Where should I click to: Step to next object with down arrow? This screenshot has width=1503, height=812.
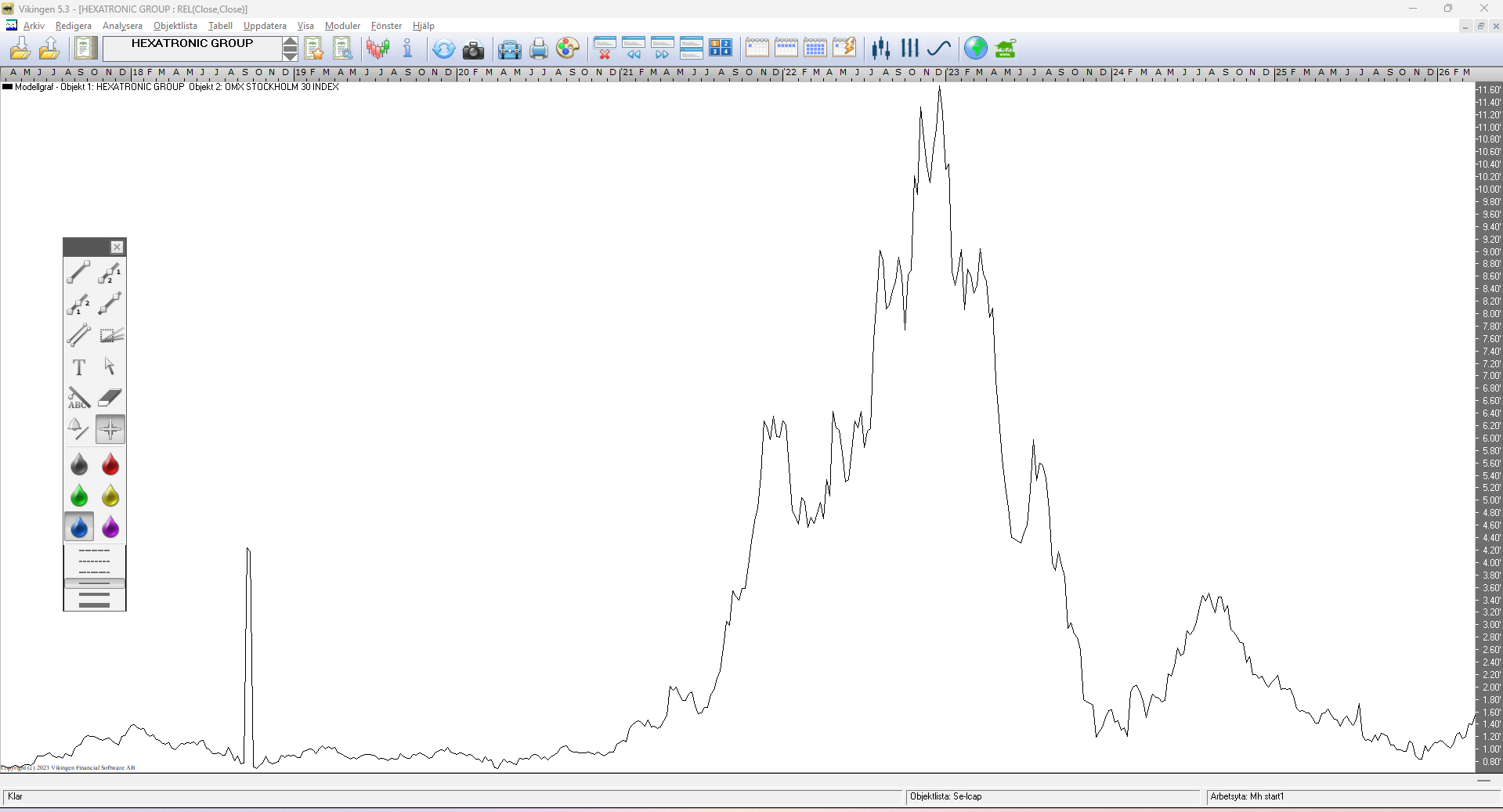coord(290,55)
